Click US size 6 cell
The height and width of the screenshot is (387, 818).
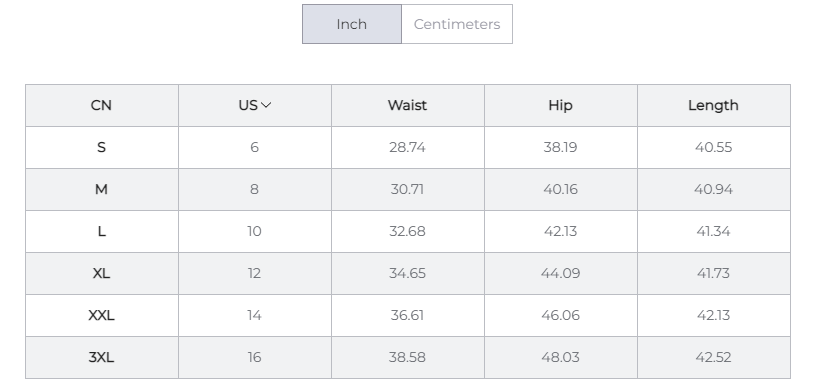click(255, 148)
